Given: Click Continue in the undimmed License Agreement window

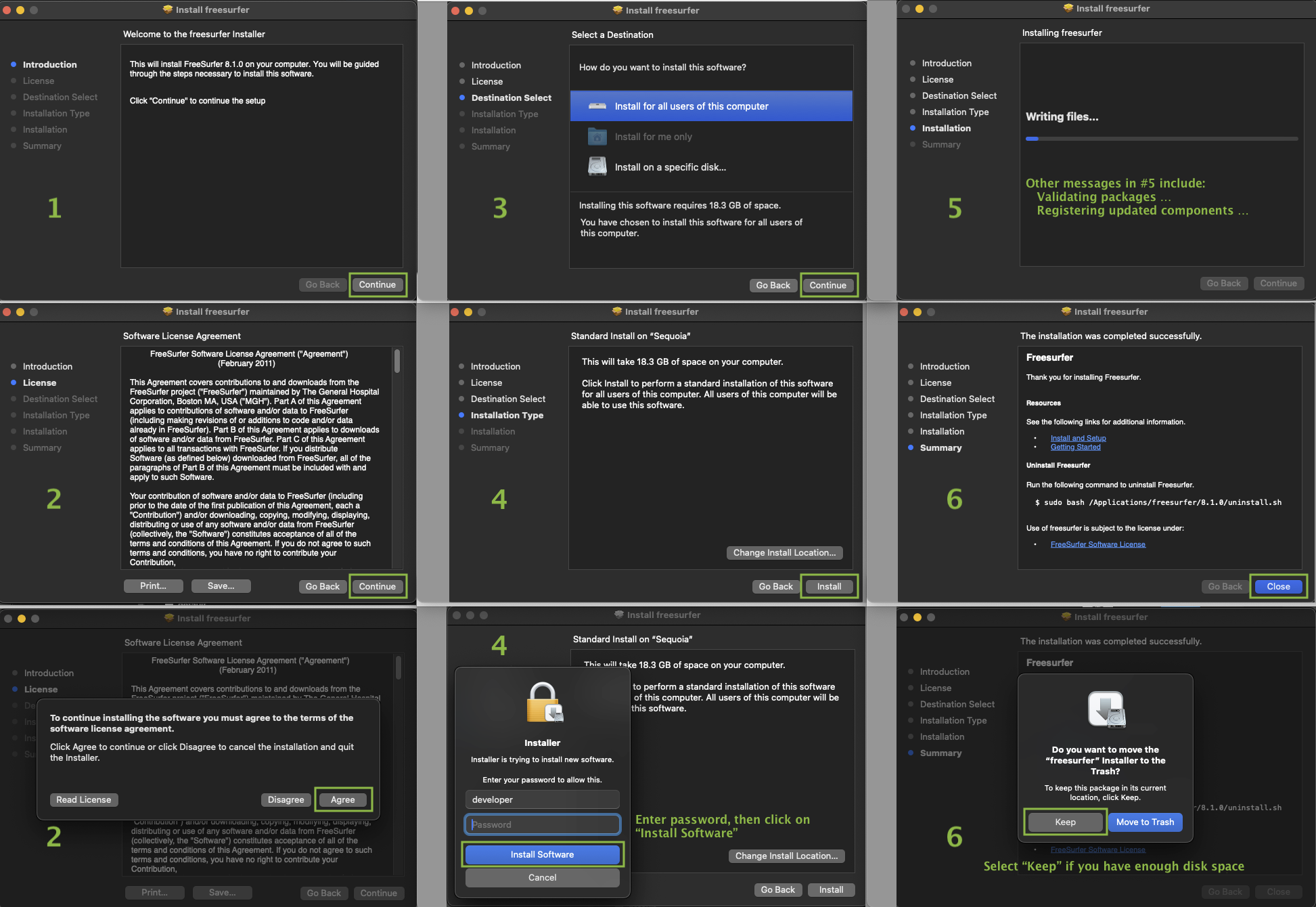Looking at the screenshot, I should coord(378,587).
